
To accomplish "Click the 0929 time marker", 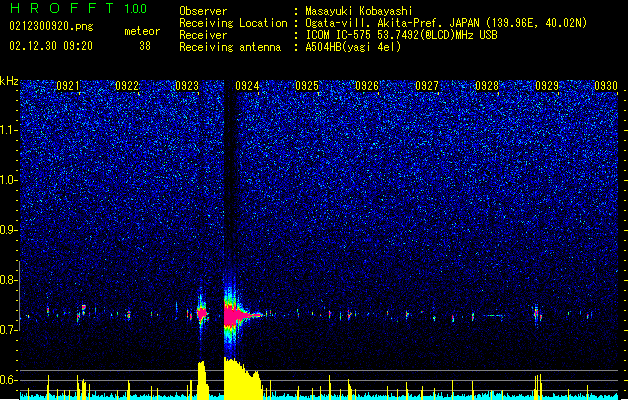I will (547, 86).
